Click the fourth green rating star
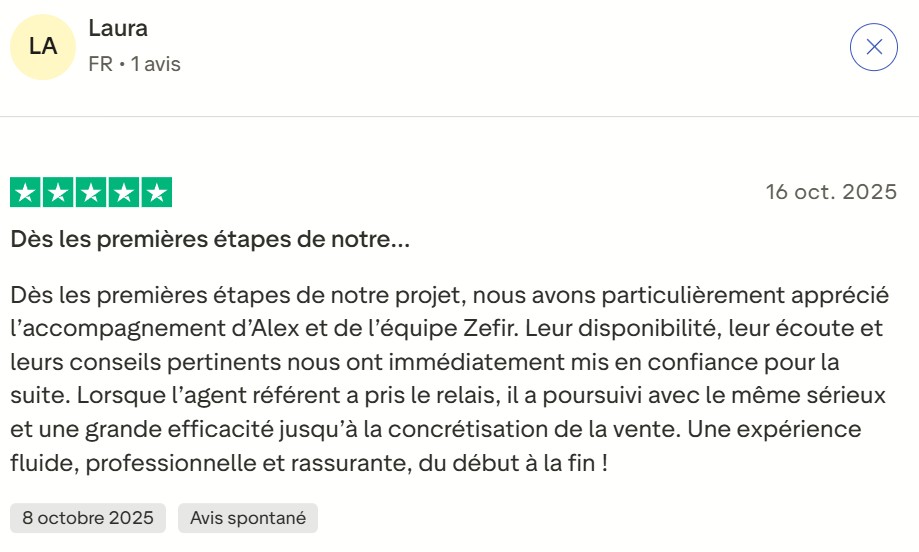 [123, 193]
